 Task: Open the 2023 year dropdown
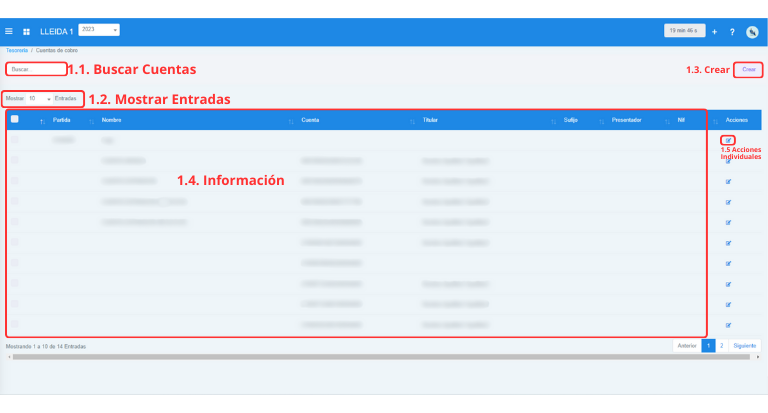click(99, 30)
